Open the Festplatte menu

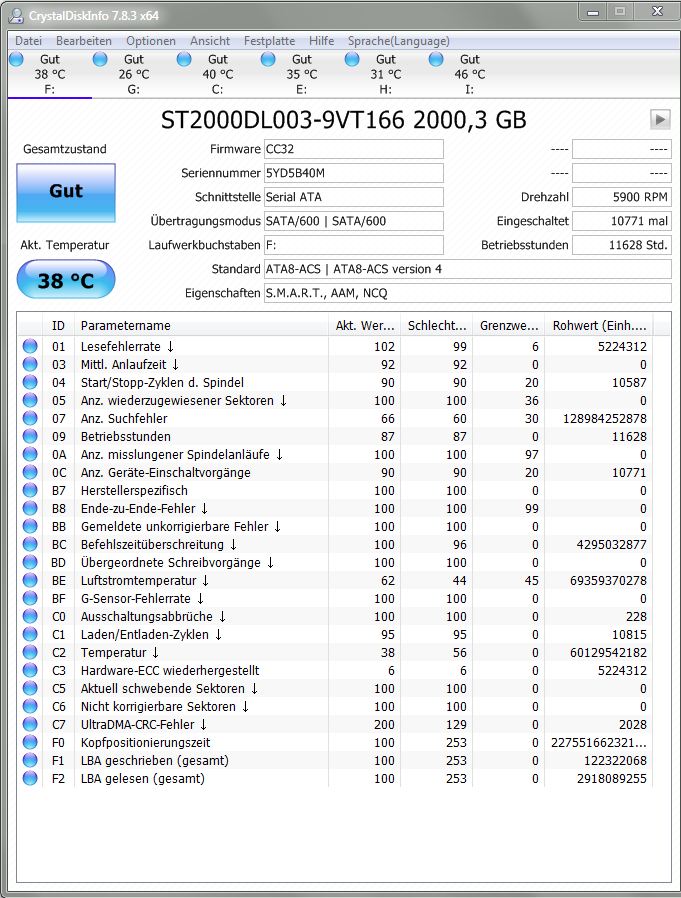coord(269,41)
